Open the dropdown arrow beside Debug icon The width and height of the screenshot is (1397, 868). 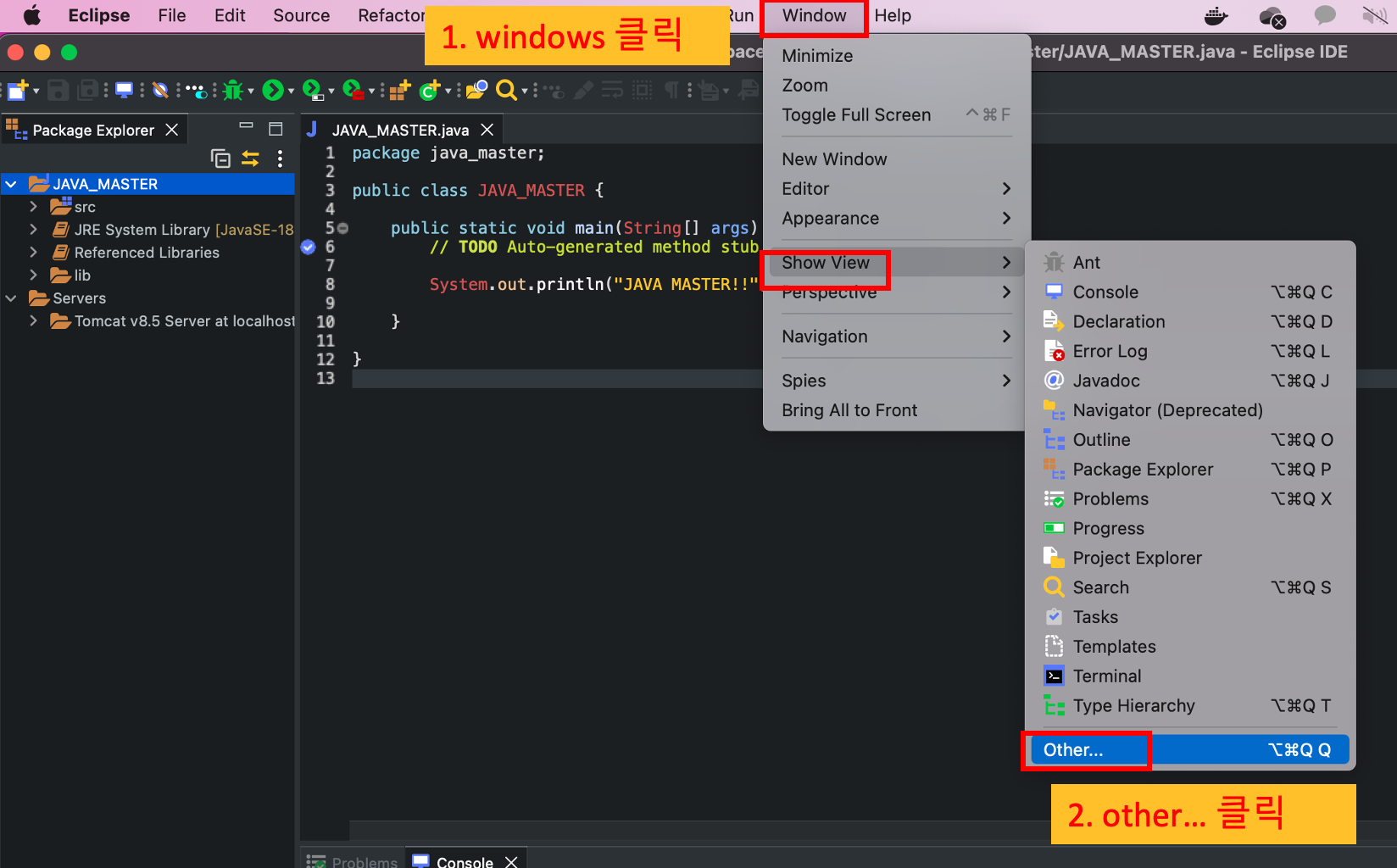251,91
